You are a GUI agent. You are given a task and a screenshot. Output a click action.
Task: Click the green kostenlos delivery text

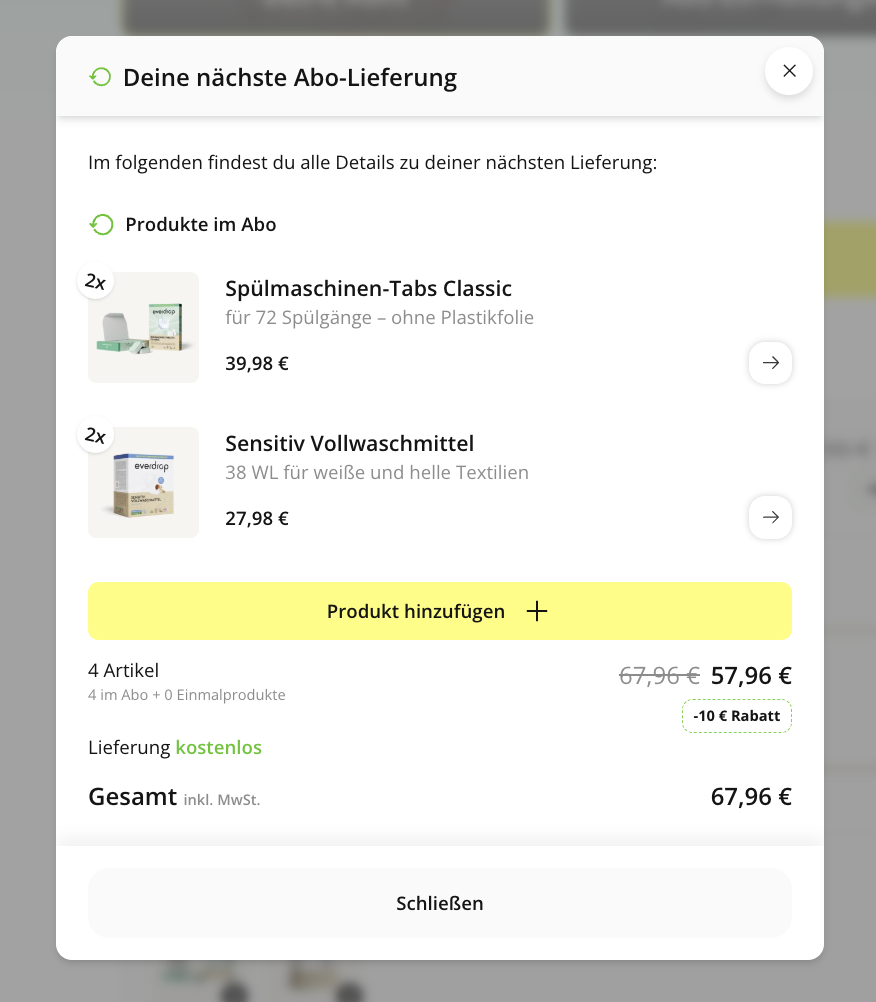pos(218,747)
